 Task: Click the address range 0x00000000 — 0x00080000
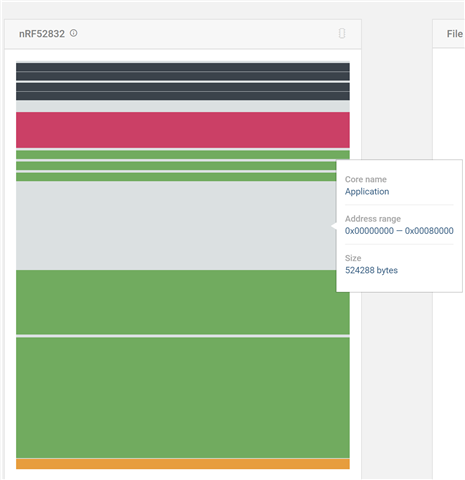[x=399, y=231]
